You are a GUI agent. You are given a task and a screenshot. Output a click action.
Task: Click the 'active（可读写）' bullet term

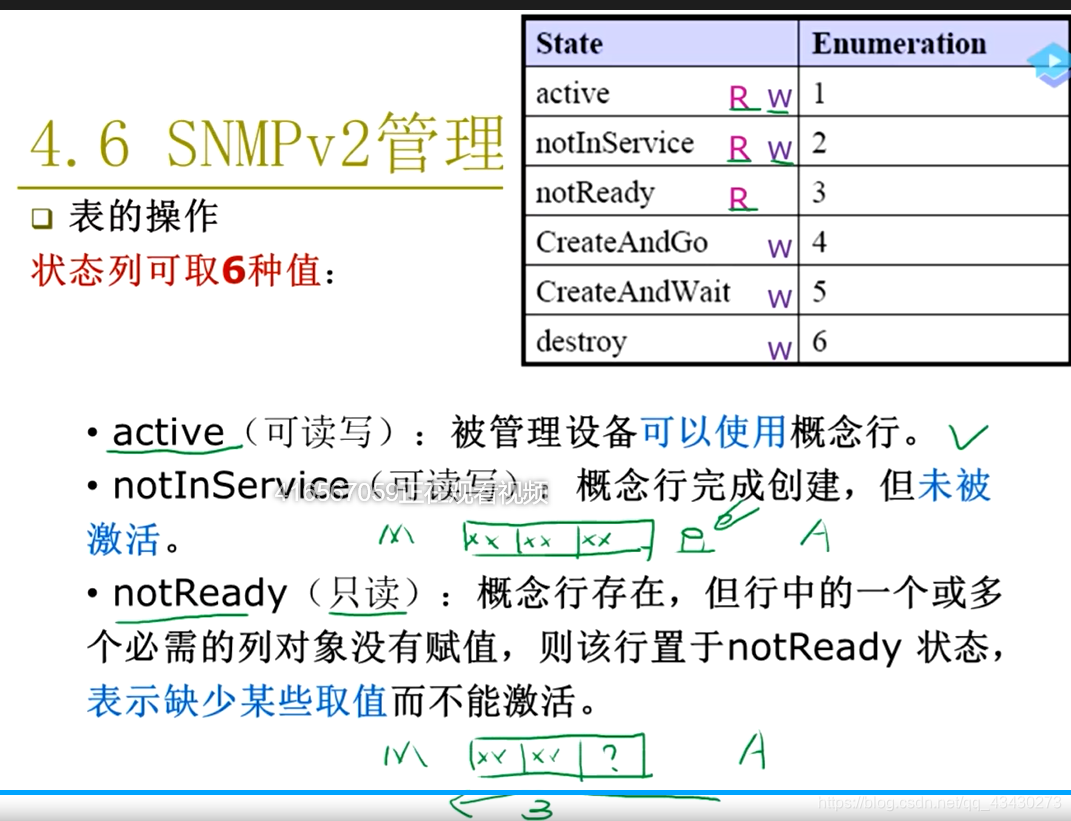click(x=254, y=432)
